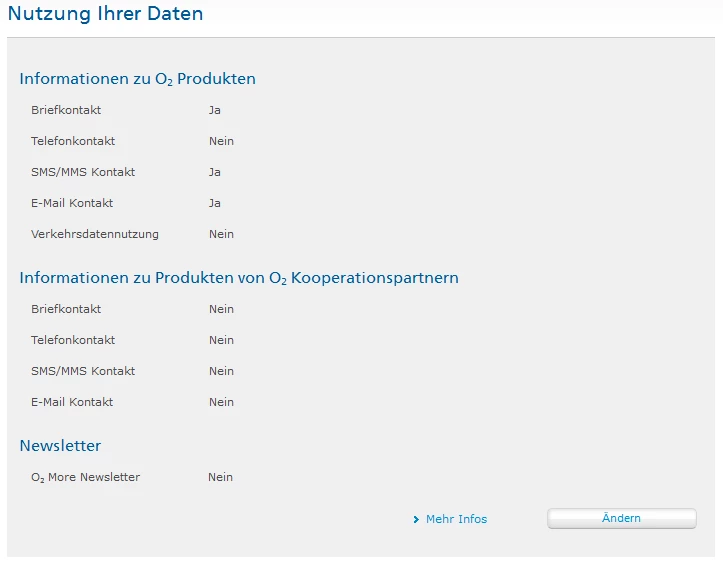Click E-Mail Kontakt label under Kooperationspartnern
This screenshot has height=562, width=723.
72,402
